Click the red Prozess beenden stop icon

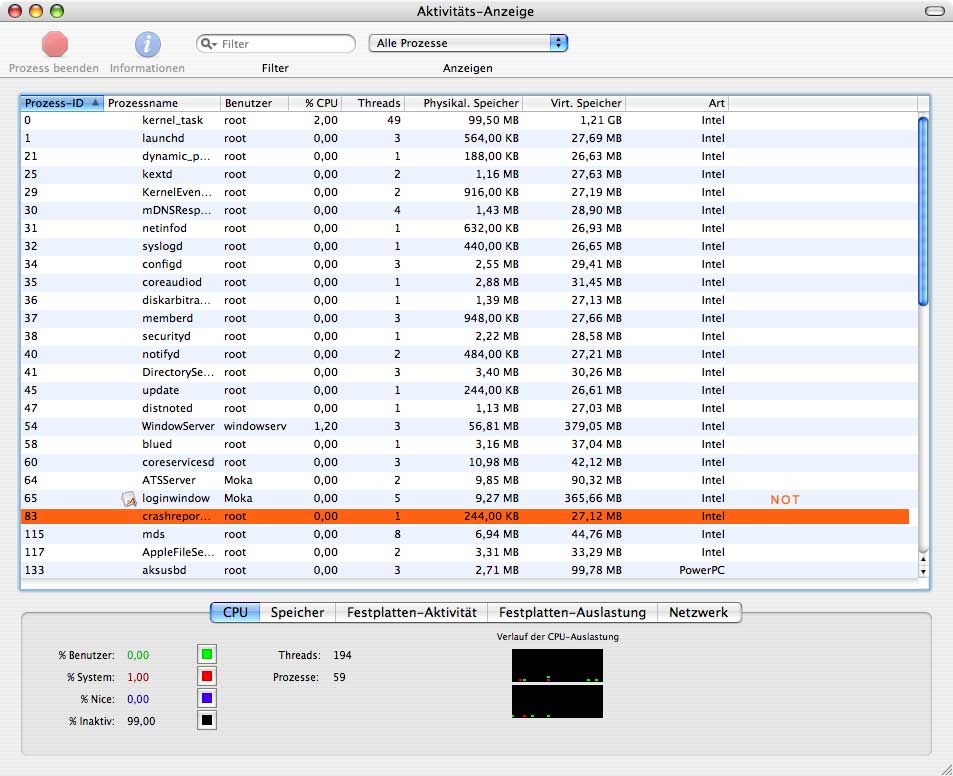[55, 44]
